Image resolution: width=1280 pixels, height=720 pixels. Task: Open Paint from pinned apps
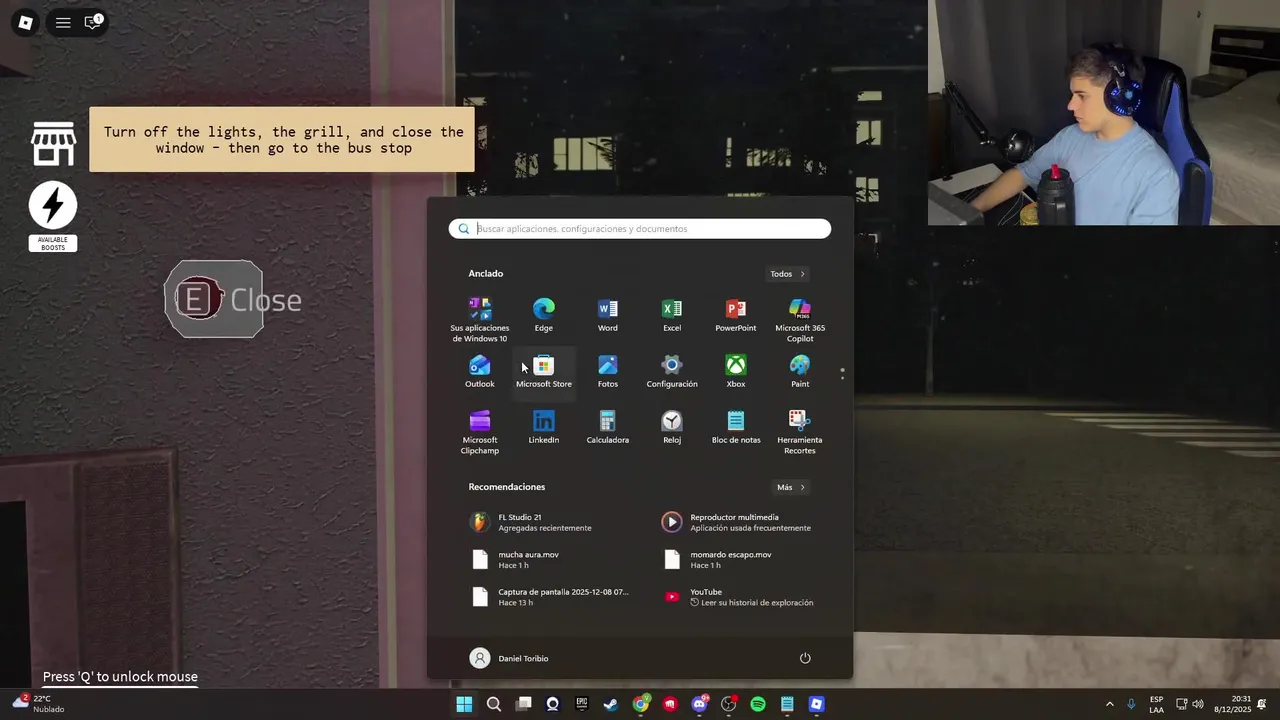point(800,372)
